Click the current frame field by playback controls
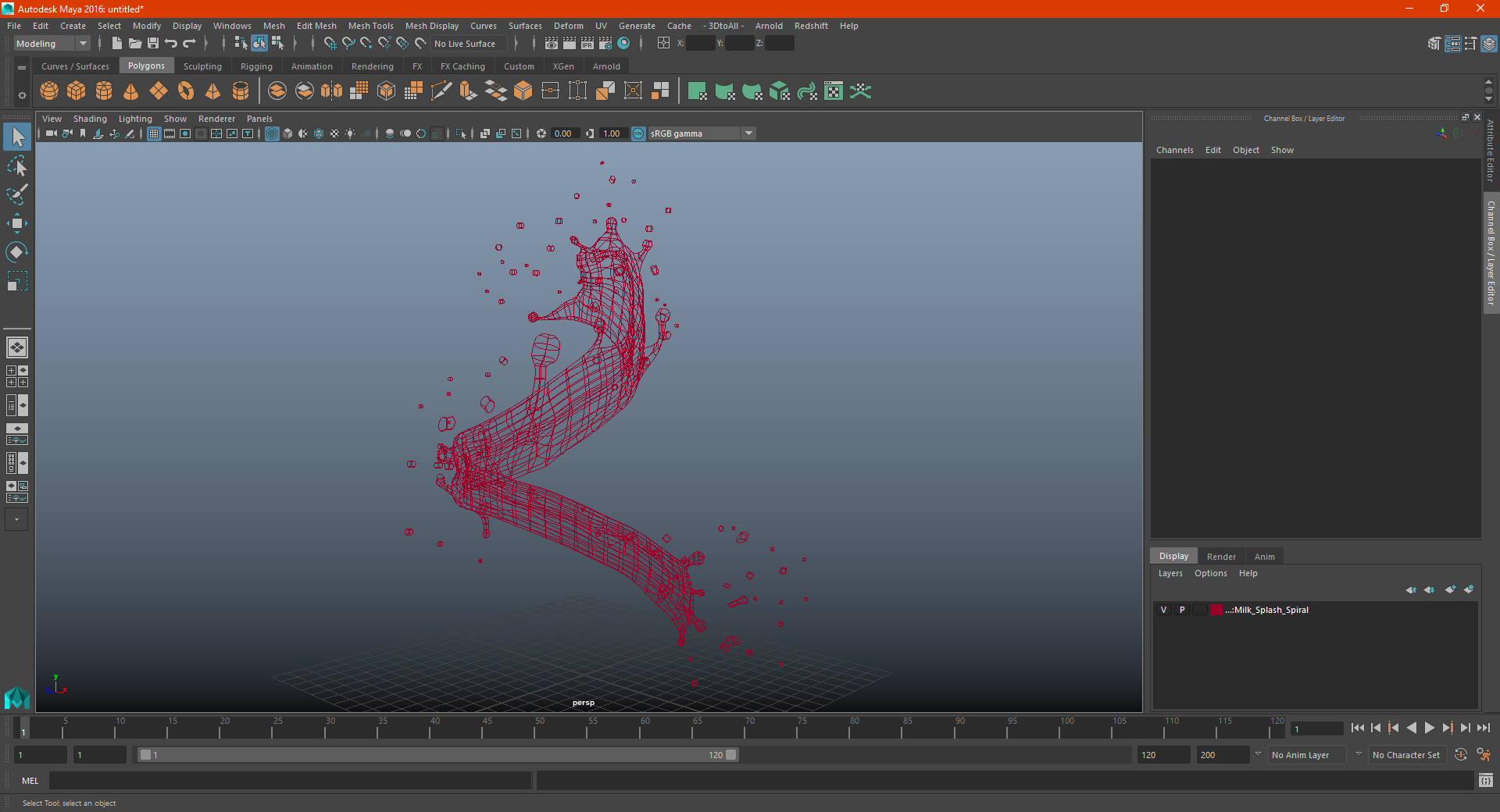This screenshot has height=812, width=1500. pos(1317,728)
